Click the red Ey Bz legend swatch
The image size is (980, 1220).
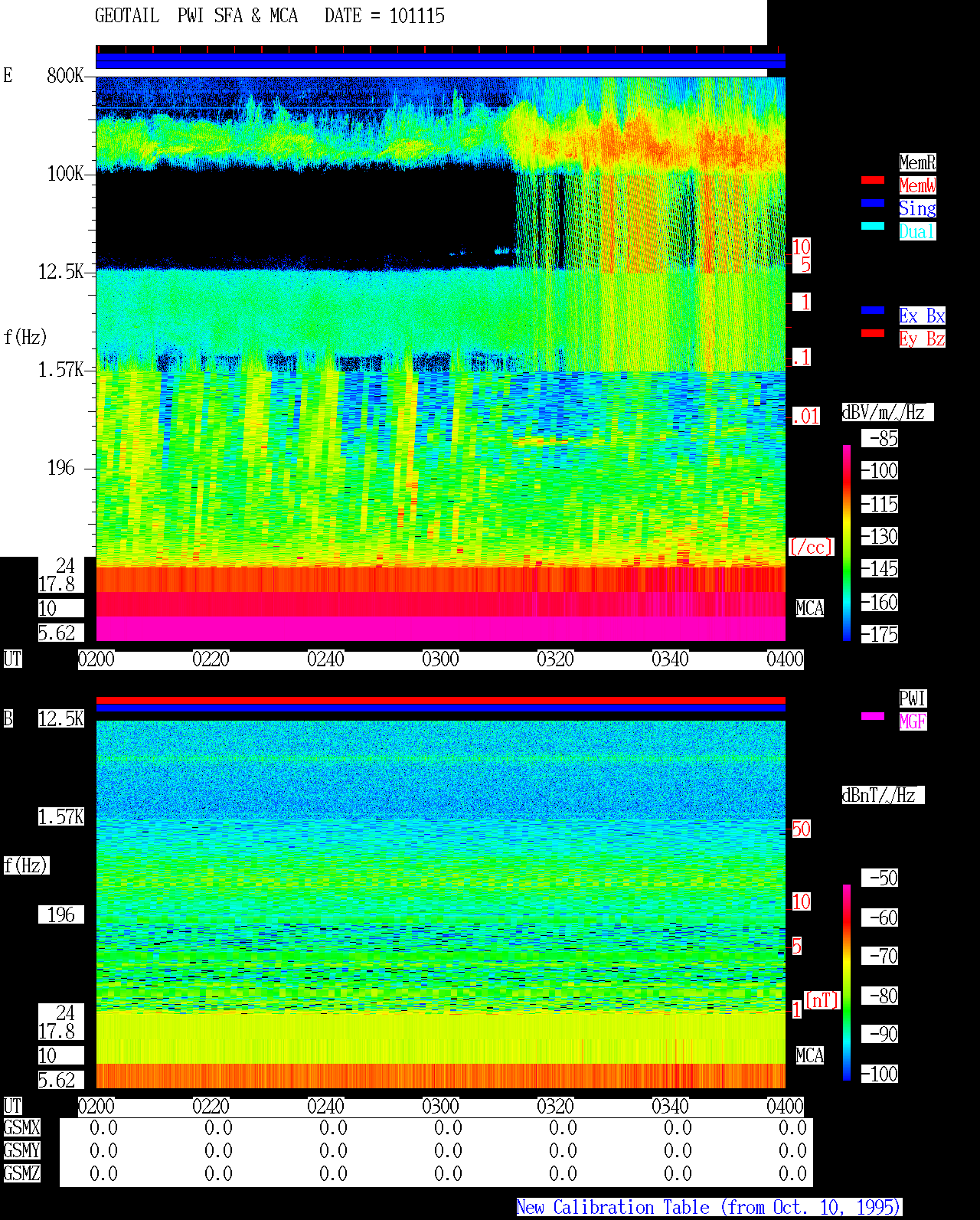[873, 333]
